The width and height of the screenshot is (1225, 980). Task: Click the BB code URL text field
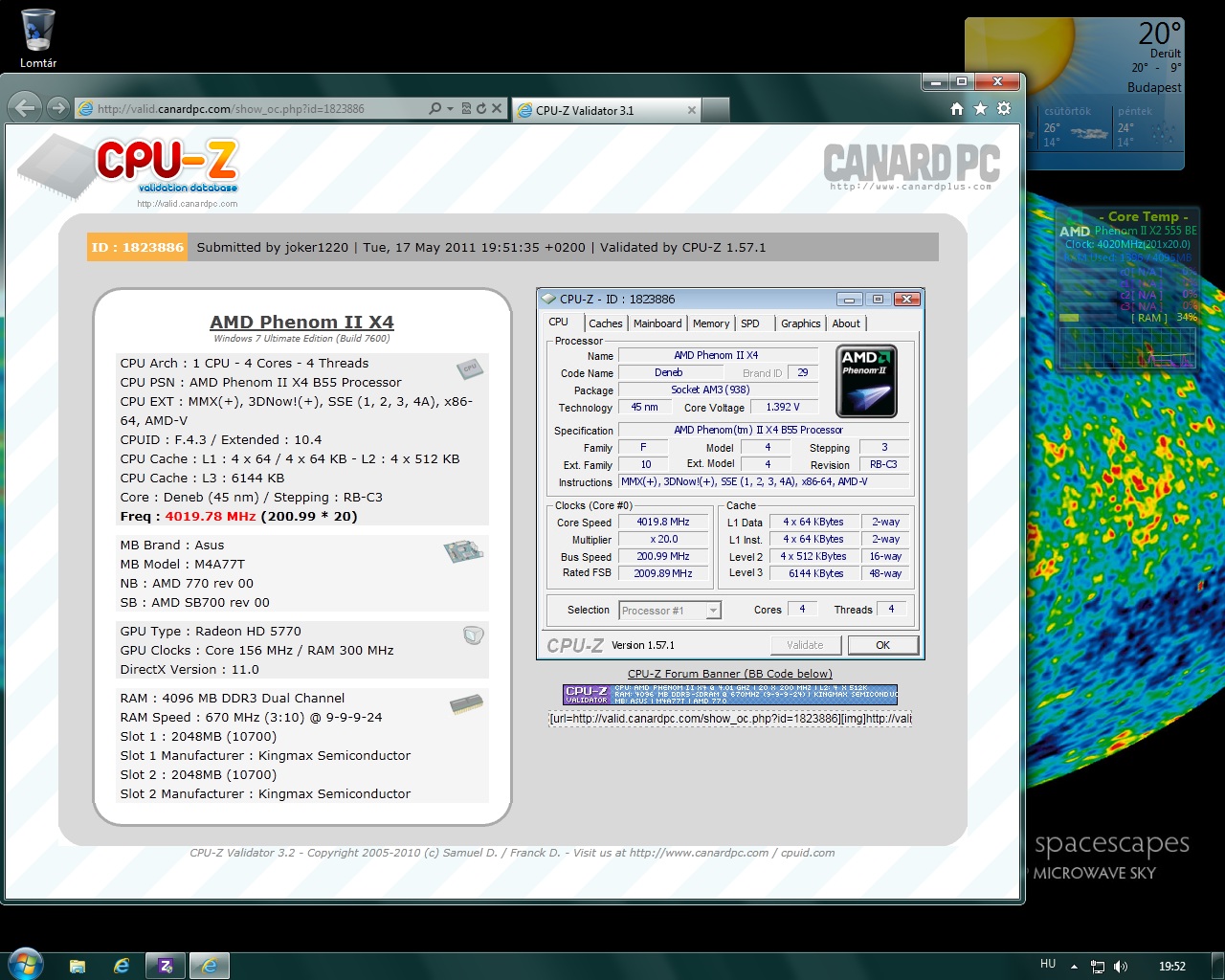pos(730,719)
